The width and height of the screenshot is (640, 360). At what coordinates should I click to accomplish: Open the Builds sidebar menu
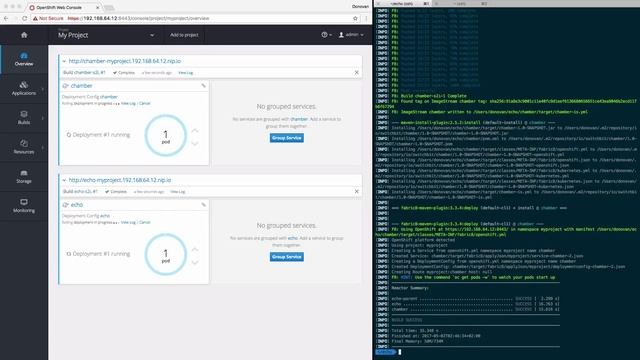(x=24, y=118)
